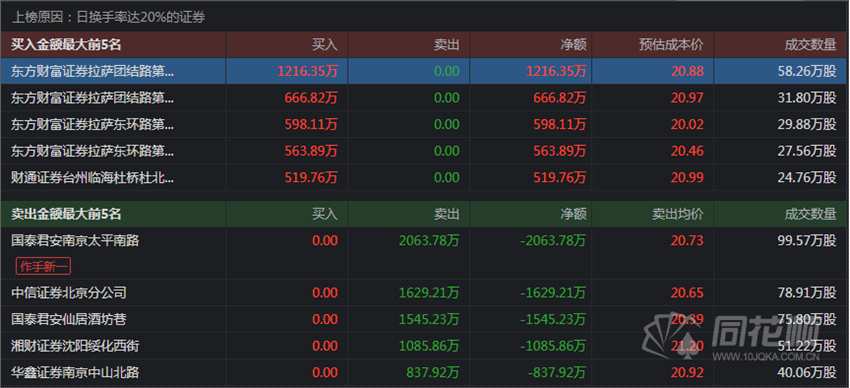Click the -1629.21万 net amount
Screen dimensions: 850x388
click(x=553, y=293)
